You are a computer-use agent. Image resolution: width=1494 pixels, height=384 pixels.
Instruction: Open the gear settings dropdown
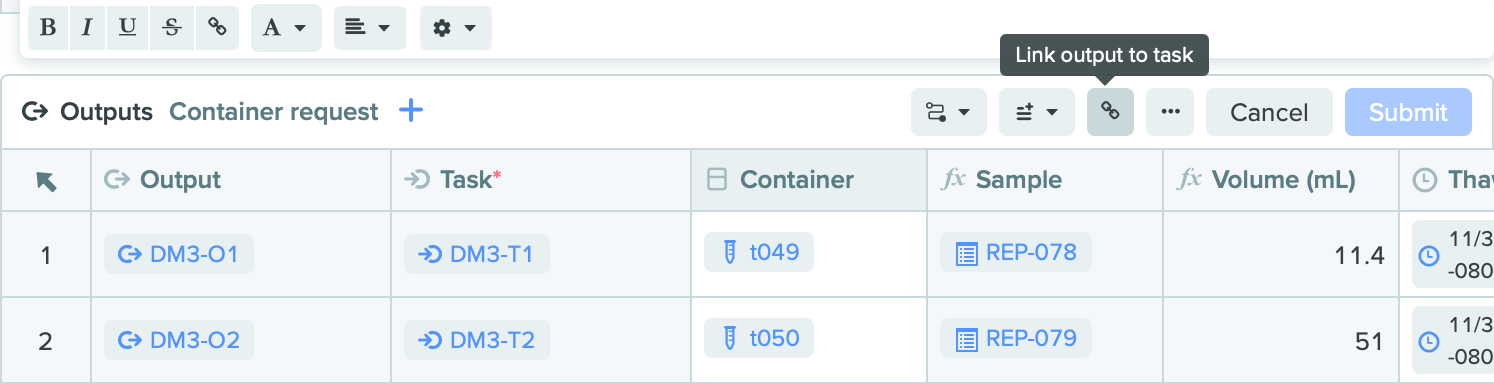click(455, 28)
